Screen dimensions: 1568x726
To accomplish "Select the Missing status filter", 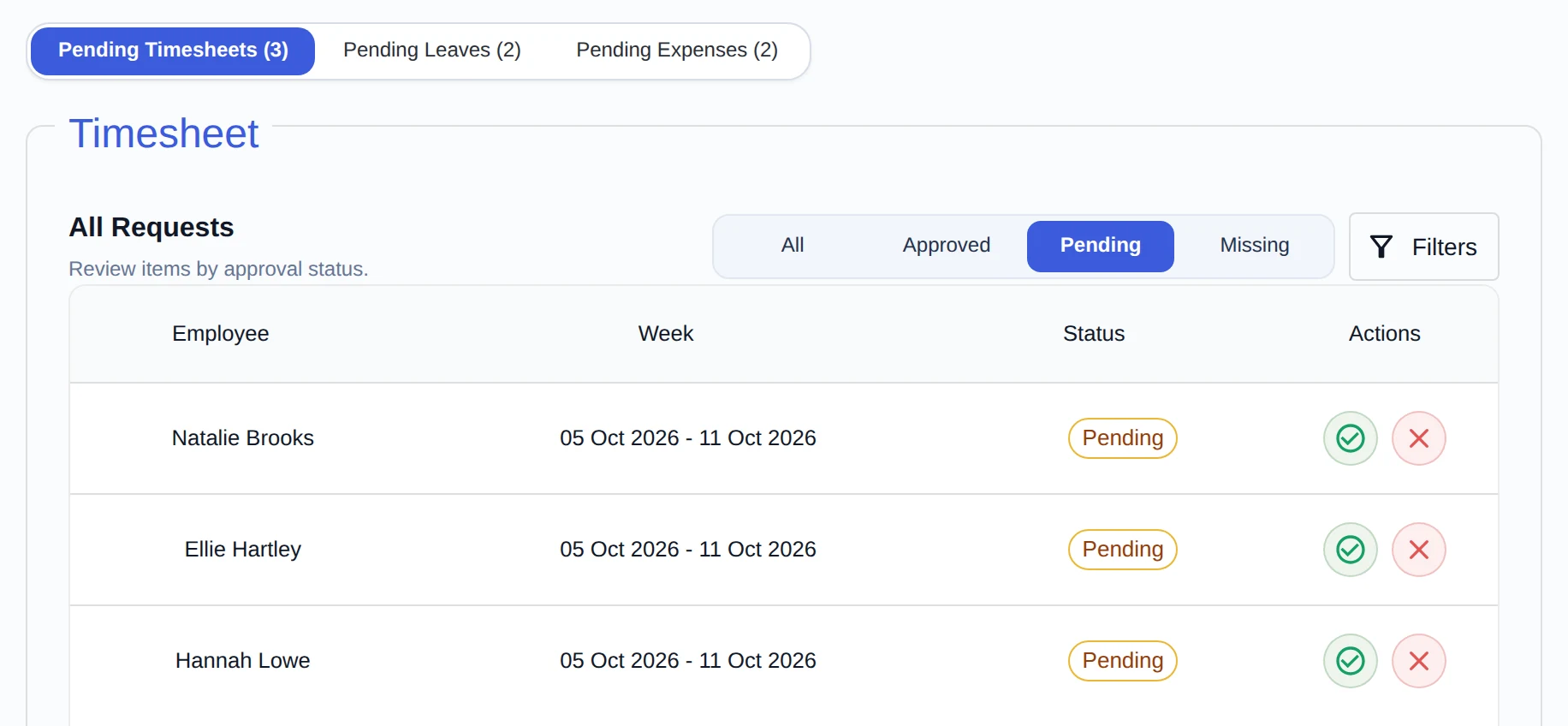I will coord(1255,246).
